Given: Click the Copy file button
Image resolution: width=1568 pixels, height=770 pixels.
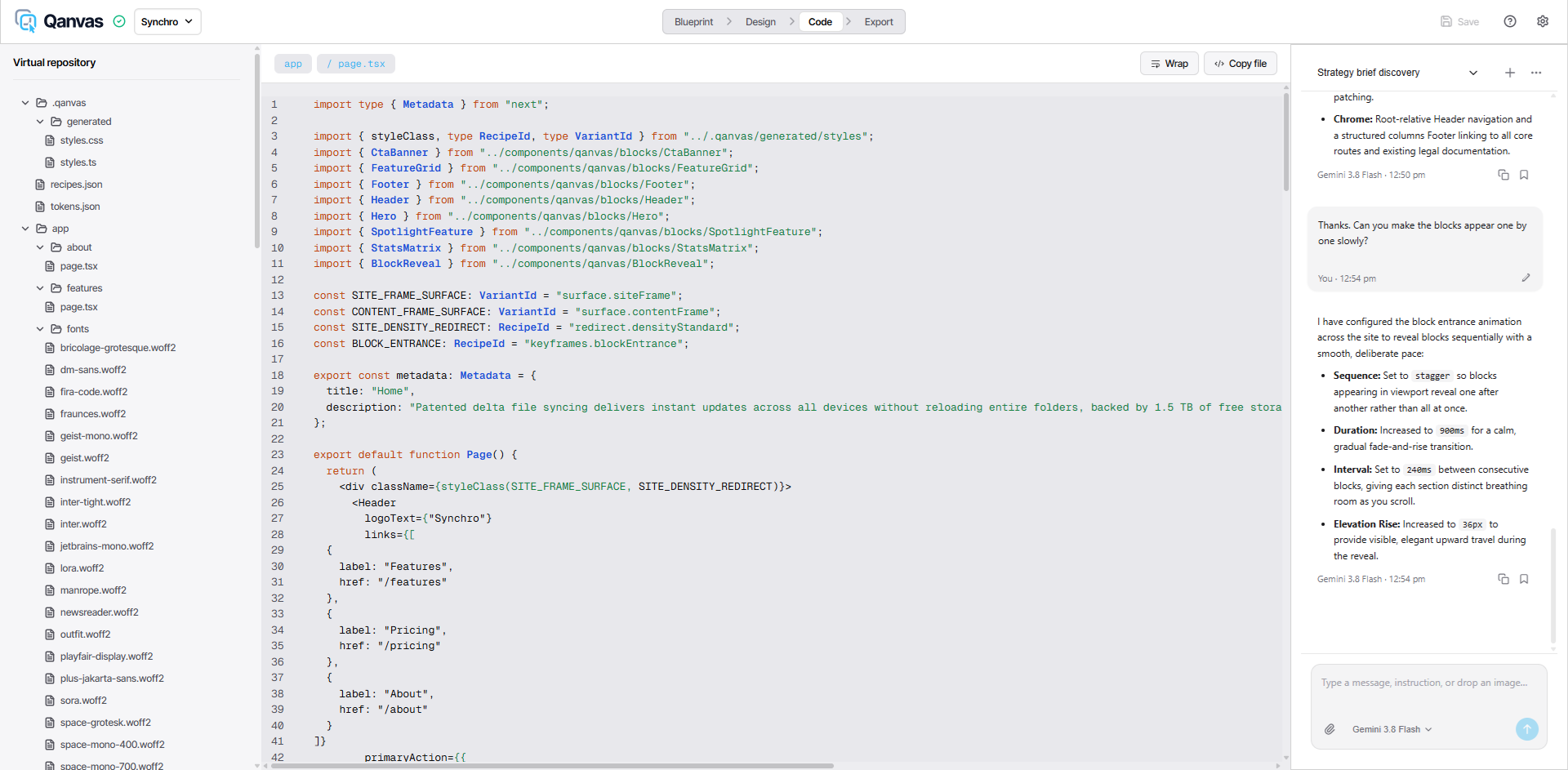Looking at the screenshot, I should pos(1241,64).
